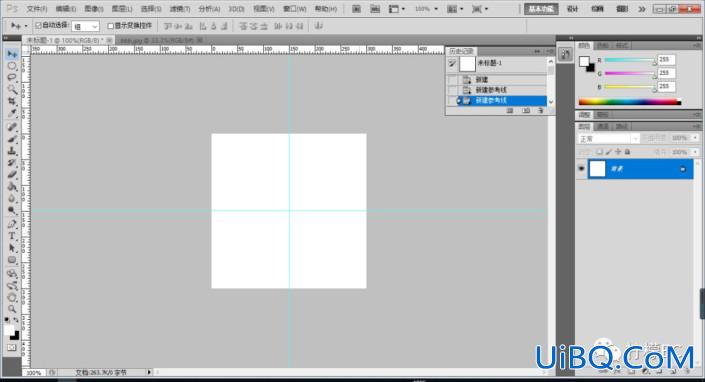Select the History Brush tool

(x=12, y=163)
